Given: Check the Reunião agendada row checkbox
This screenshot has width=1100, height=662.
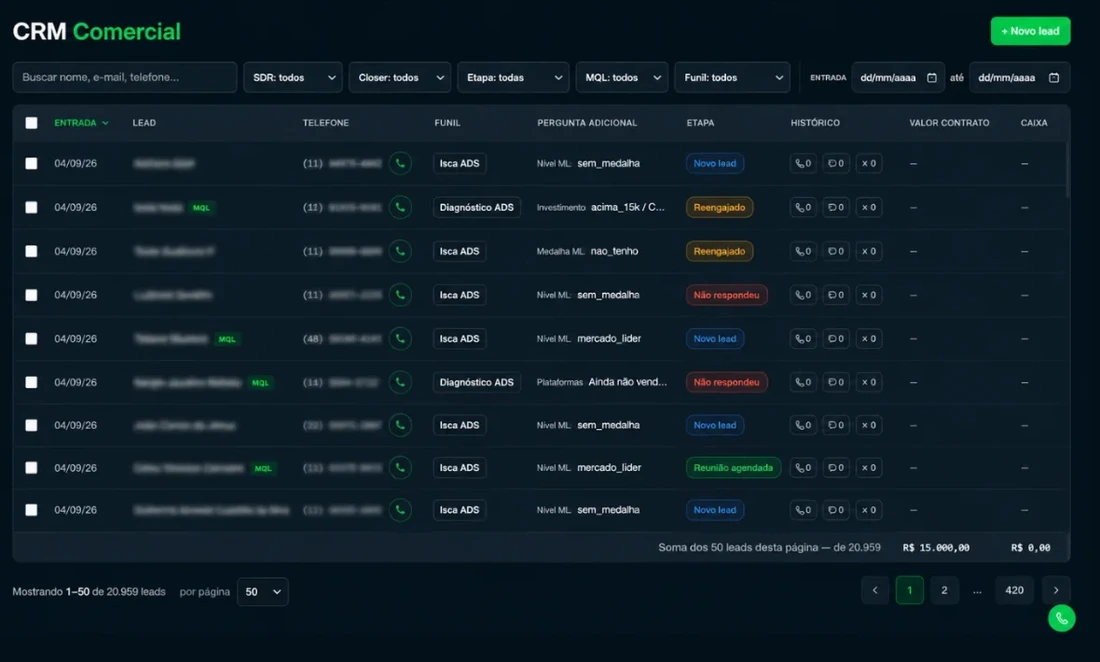Looking at the screenshot, I should click(32, 468).
